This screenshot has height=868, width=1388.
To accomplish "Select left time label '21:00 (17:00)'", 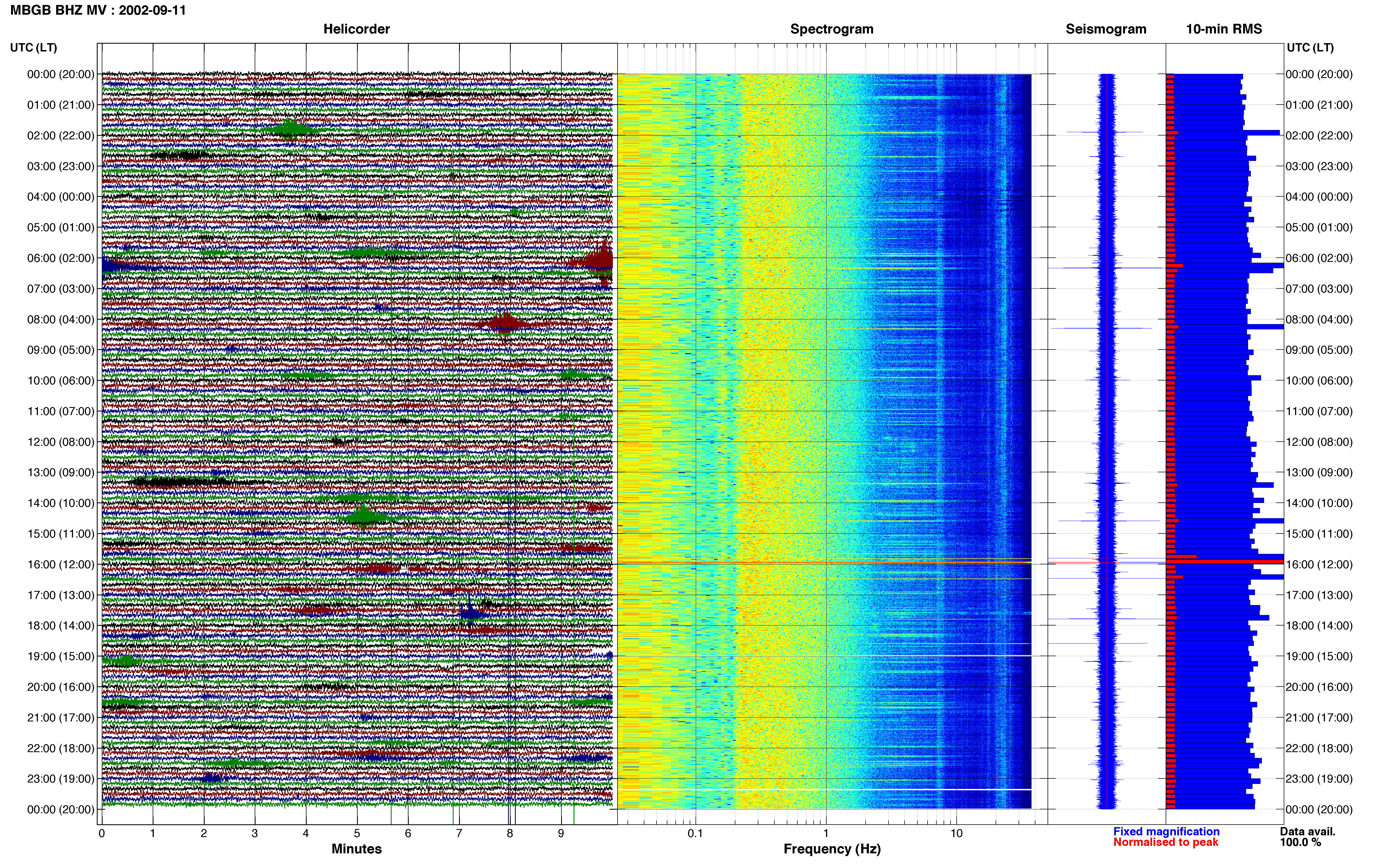I will click(x=61, y=718).
